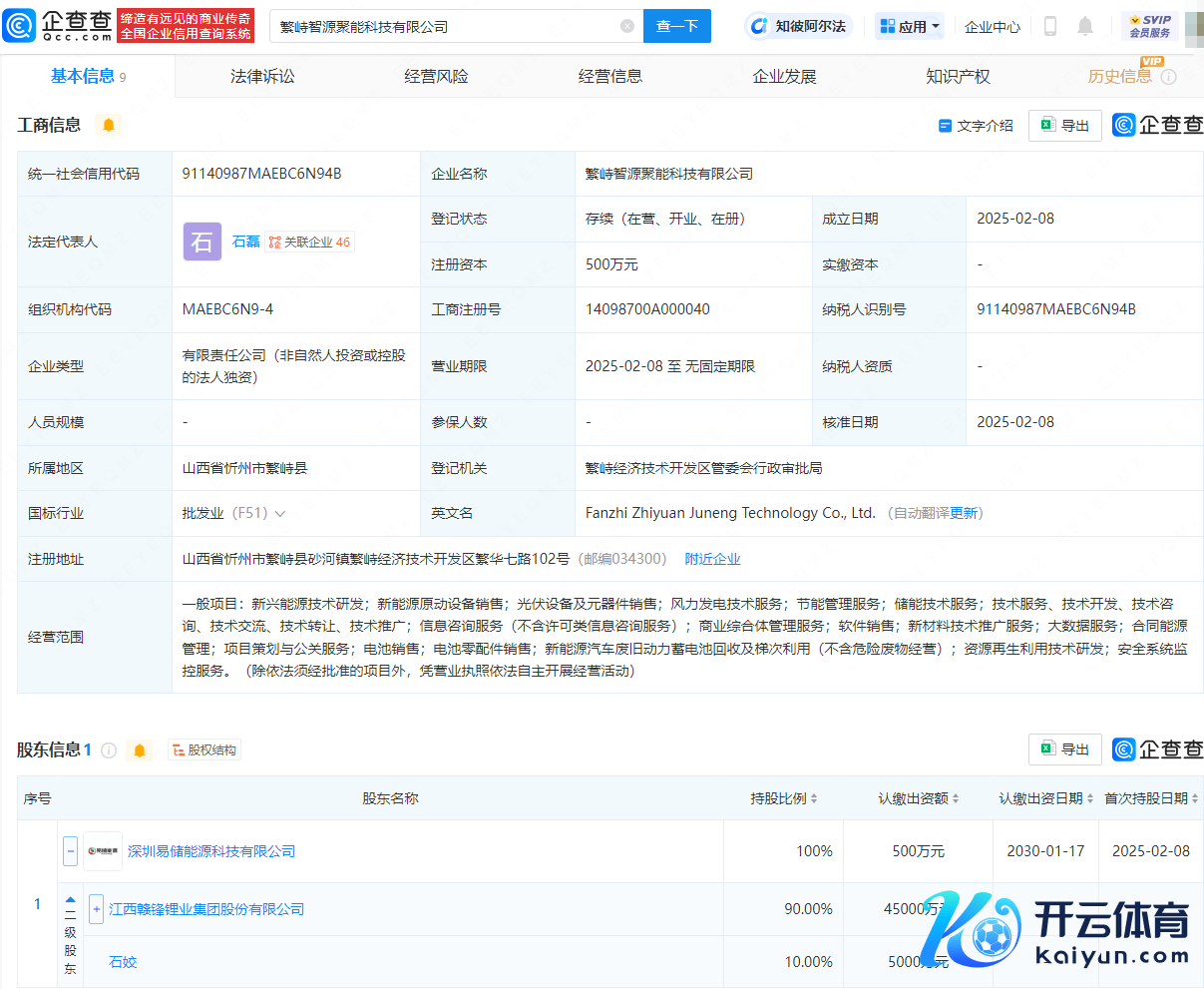Open the 附近企业 link
Screen dimensions: 1204x989
coord(712,560)
